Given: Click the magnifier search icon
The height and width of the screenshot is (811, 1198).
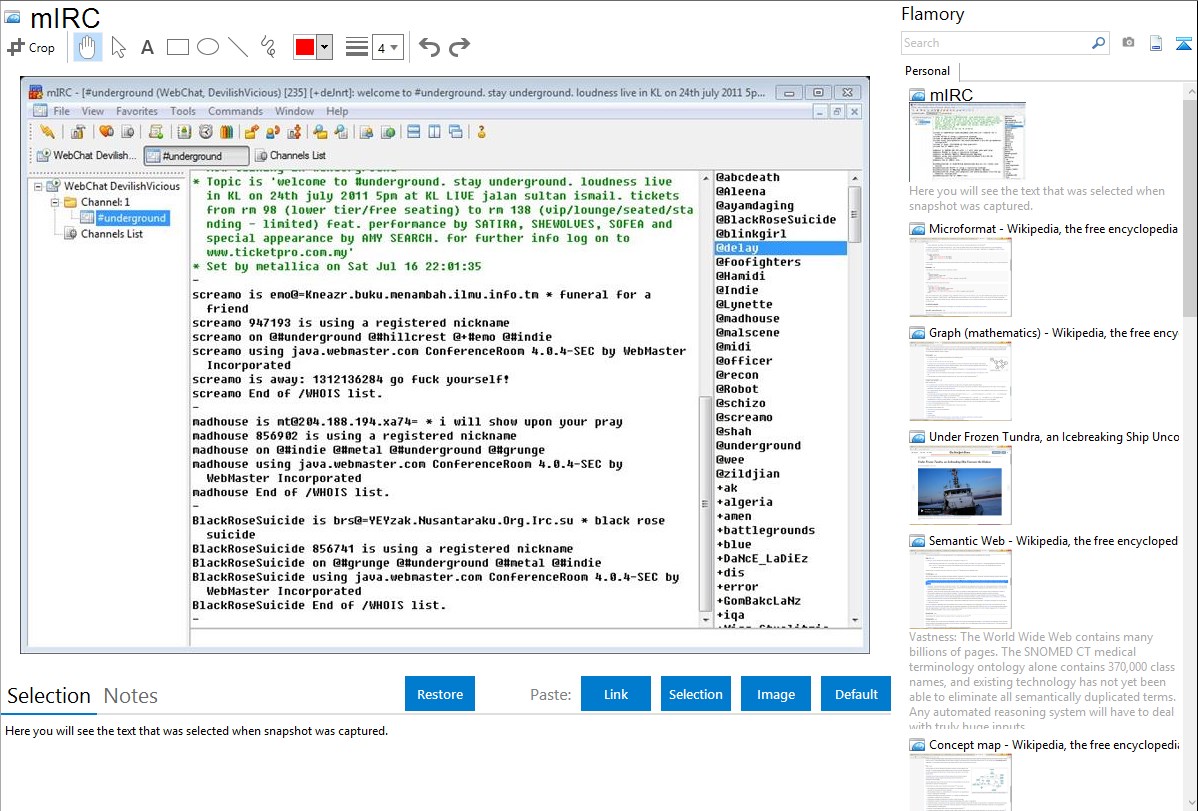Looking at the screenshot, I should pos(1099,43).
